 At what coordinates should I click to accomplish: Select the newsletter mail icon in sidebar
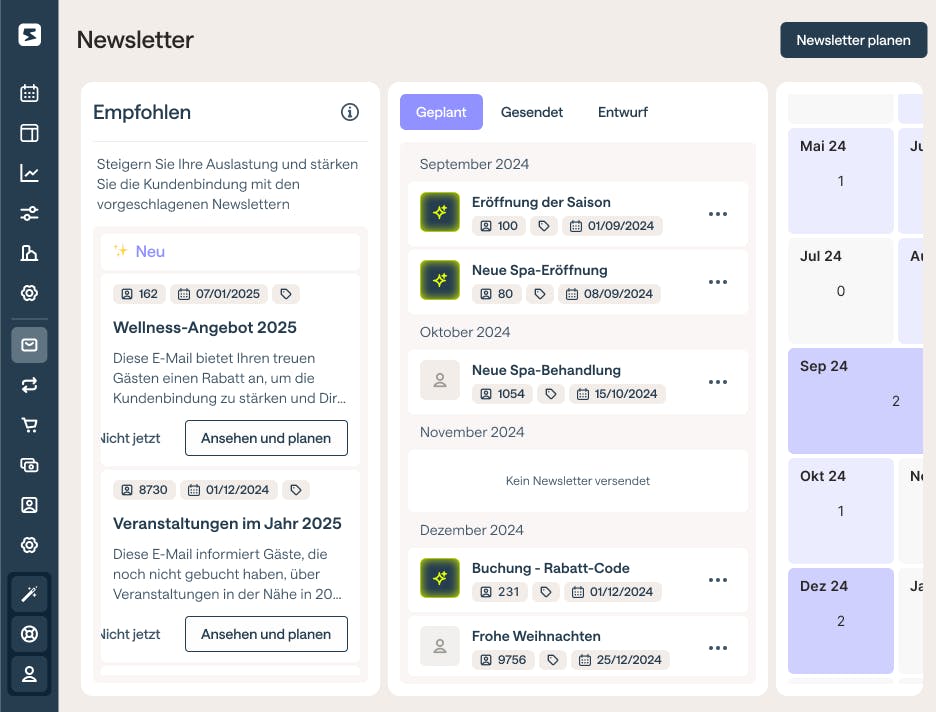[29, 345]
